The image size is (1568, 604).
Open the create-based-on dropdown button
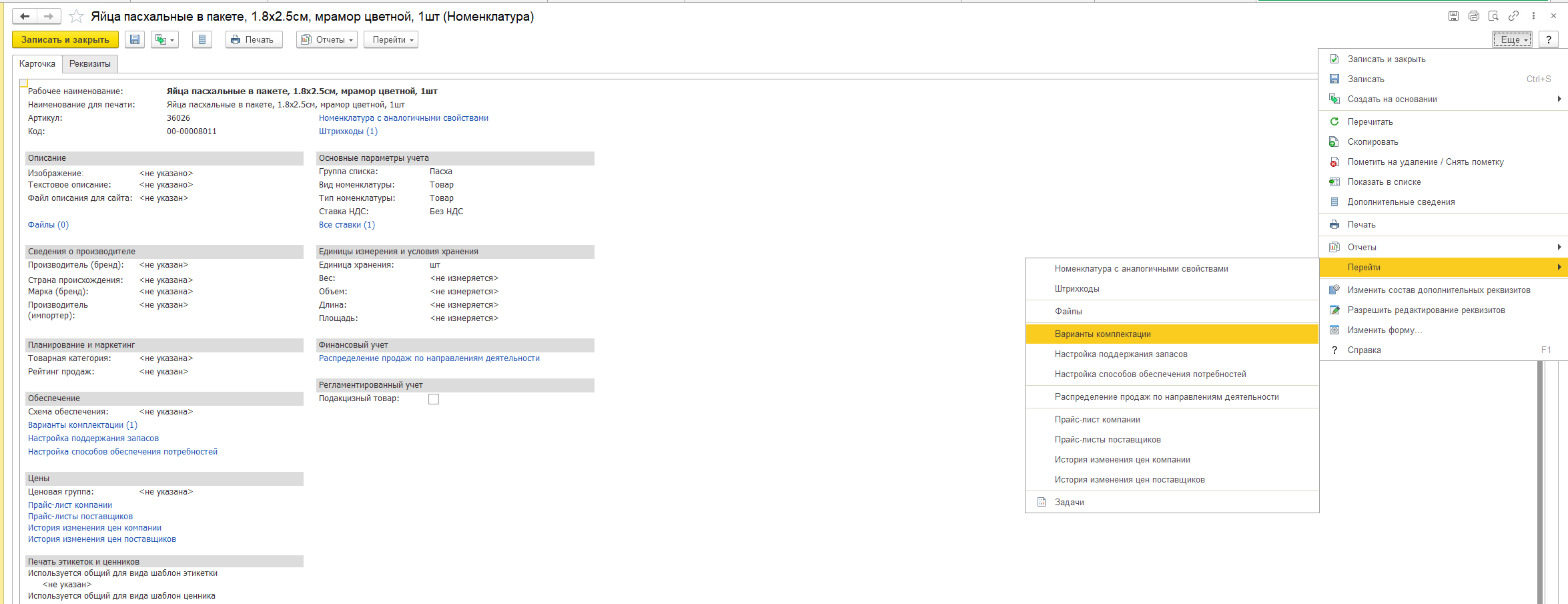[x=164, y=40]
